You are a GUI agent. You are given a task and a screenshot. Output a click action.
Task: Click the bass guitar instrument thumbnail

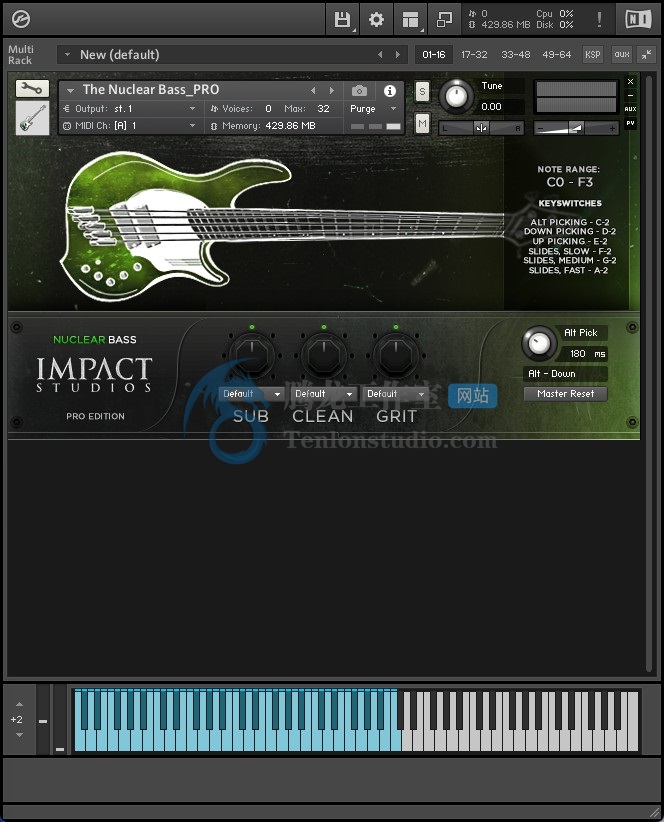[32, 118]
